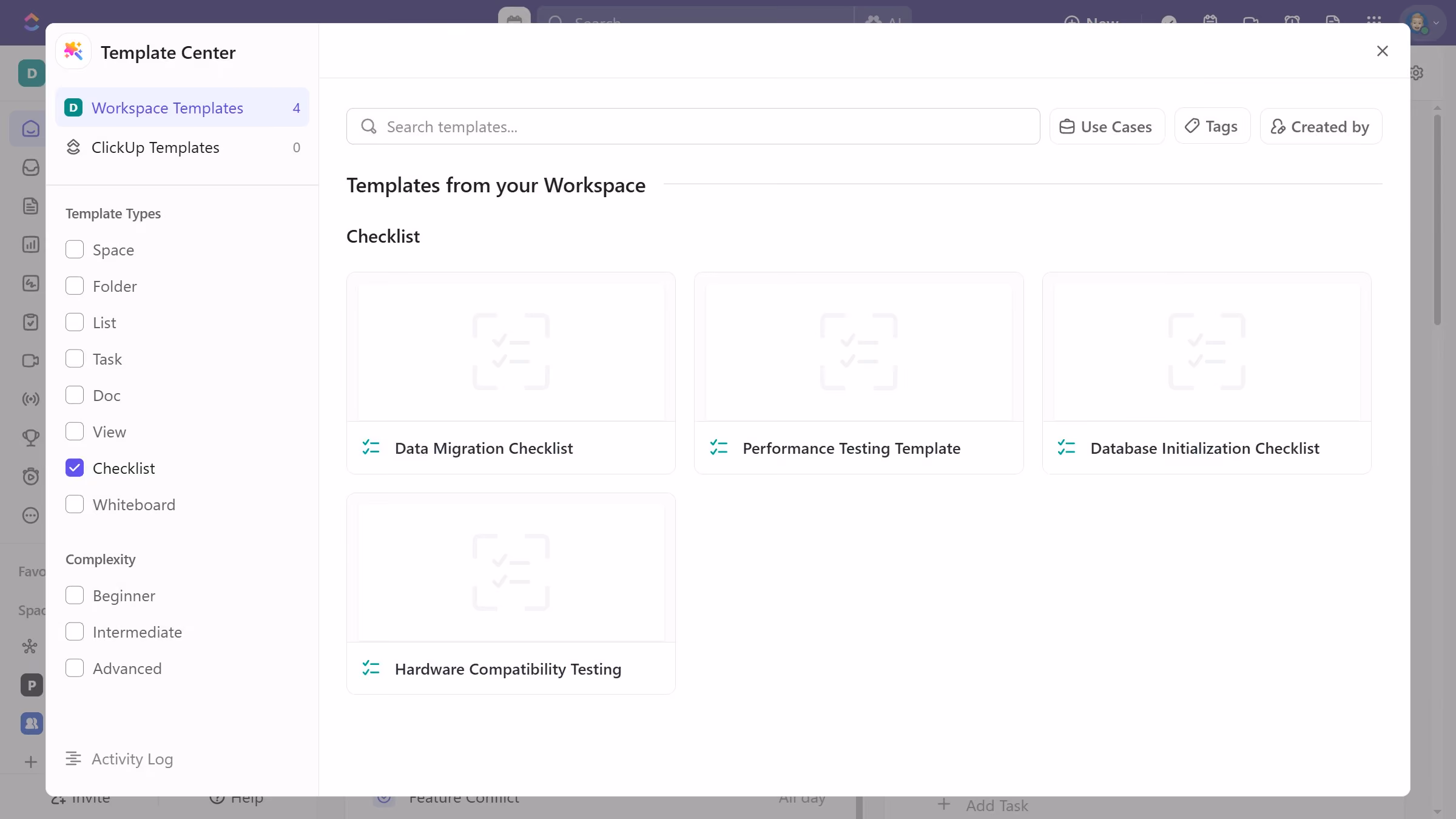Open the P space in left sidebar
This screenshot has height=819, width=1456.
[32, 685]
